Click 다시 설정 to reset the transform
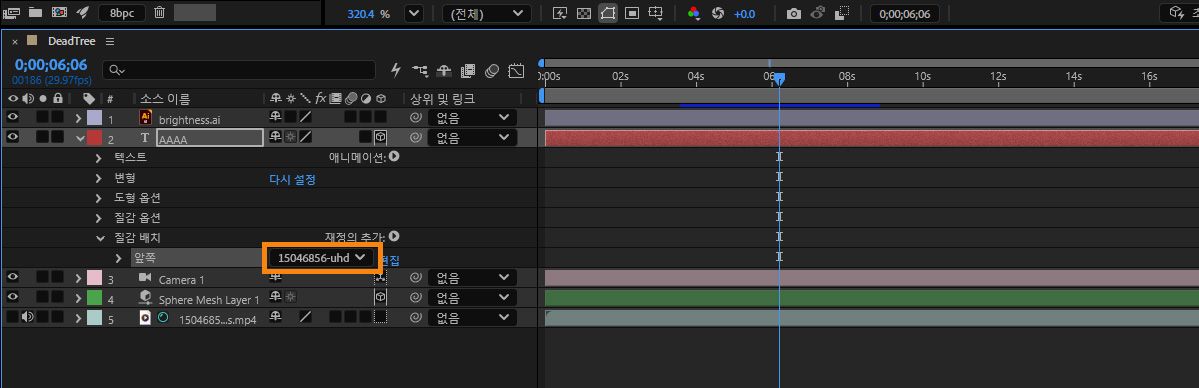Image resolution: width=1199 pixels, height=388 pixels. [292, 179]
